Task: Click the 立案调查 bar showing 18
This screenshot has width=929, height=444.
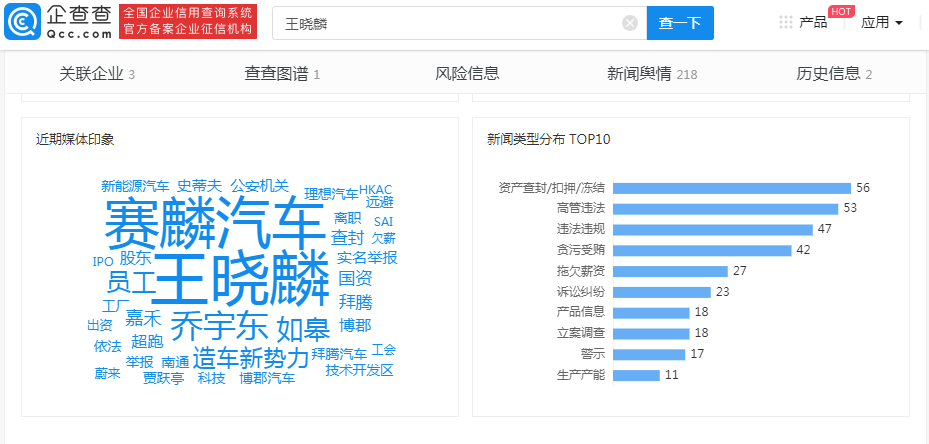Action: pos(651,333)
